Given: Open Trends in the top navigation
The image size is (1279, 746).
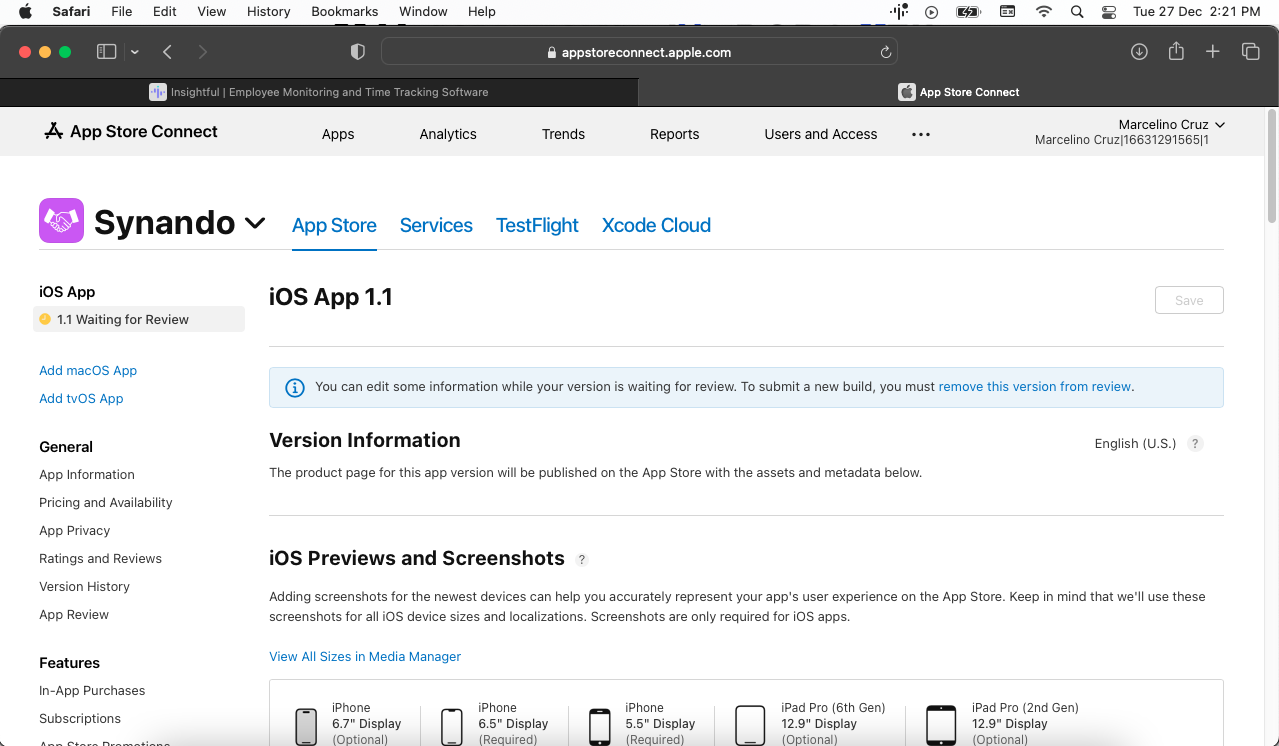Looking at the screenshot, I should (563, 134).
